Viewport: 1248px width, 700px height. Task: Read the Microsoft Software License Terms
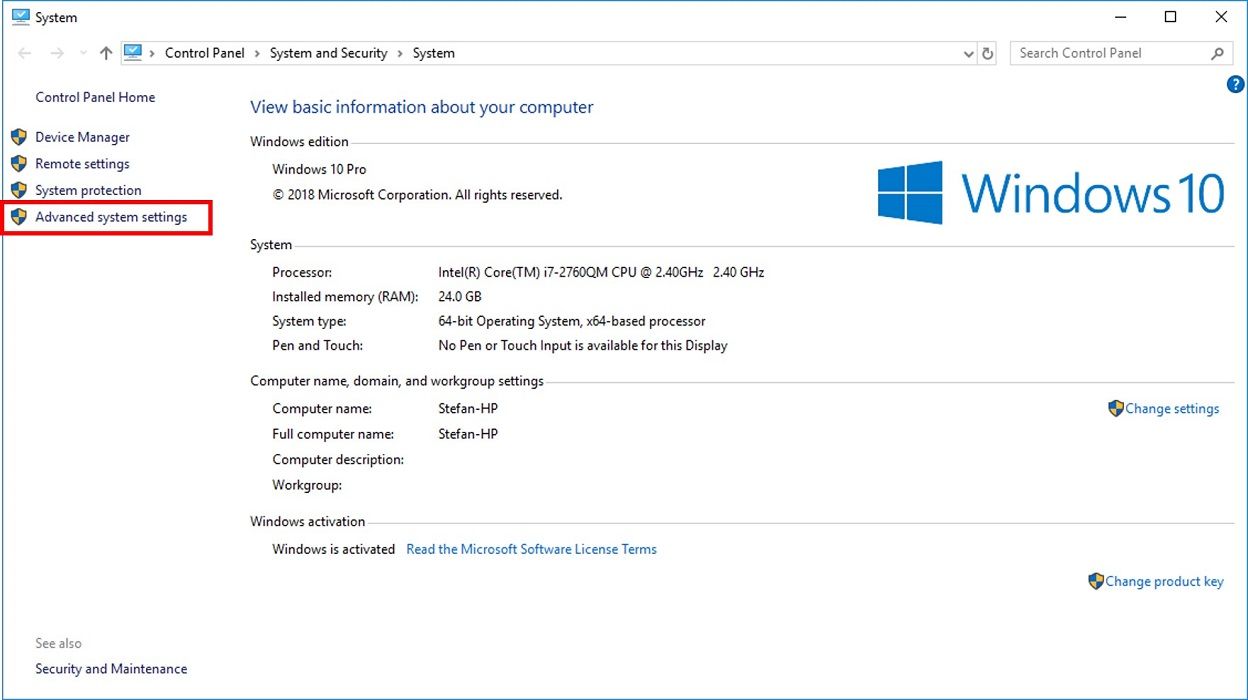pos(531,549)
